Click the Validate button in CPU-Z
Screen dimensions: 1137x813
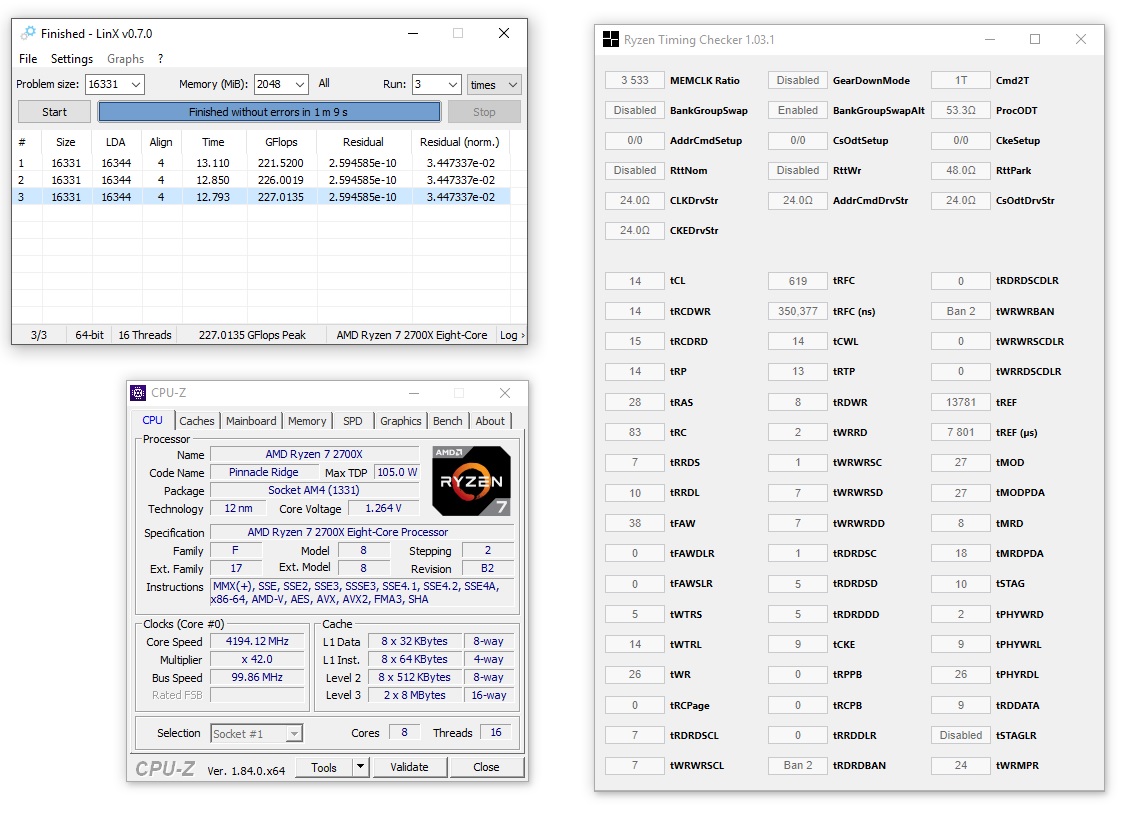pos(409,767)
